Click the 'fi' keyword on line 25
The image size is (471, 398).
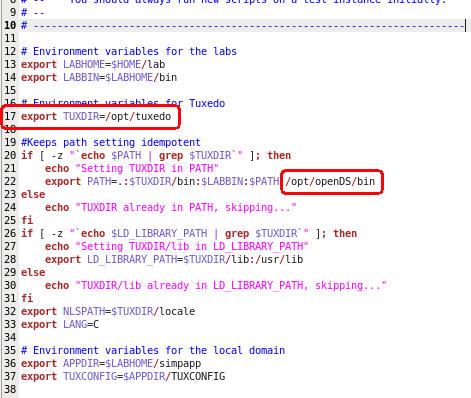coord(27,220)
